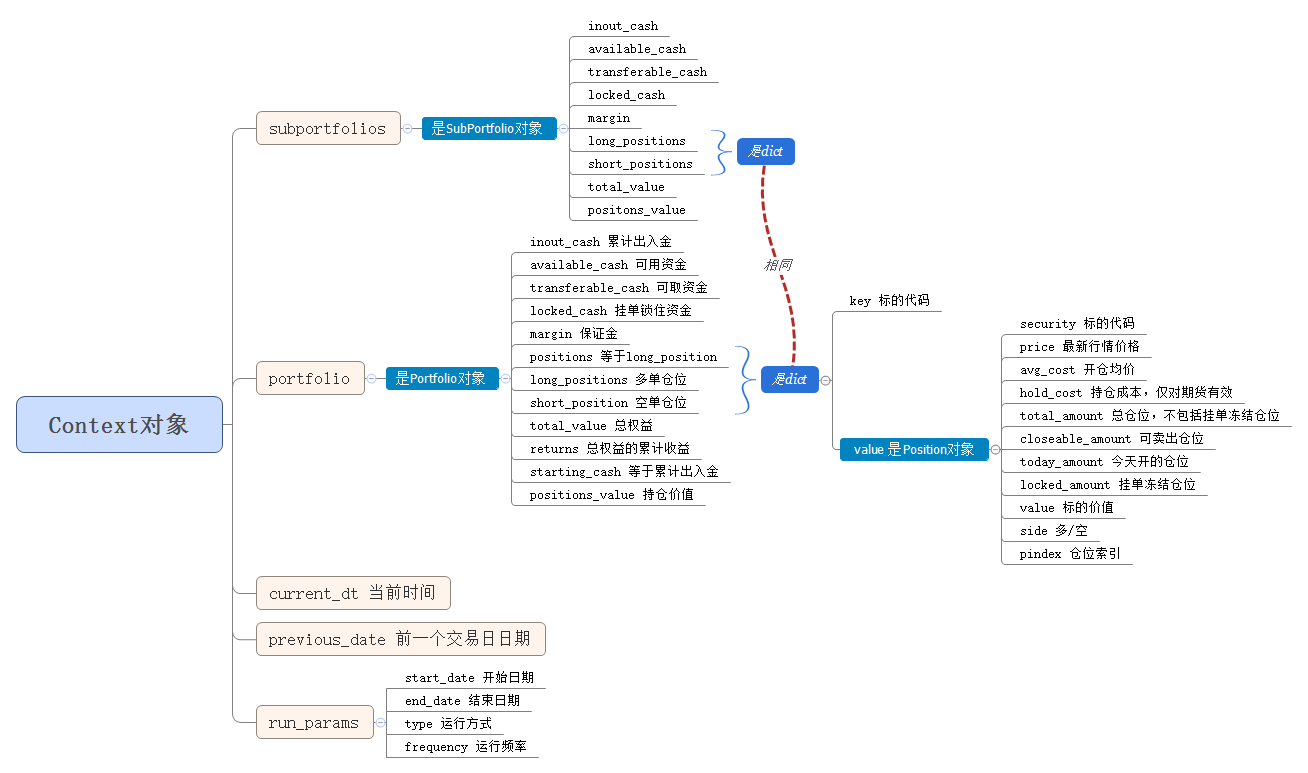The height and width of the screenshot is (773, 1308).
Task: Collapse the subportfolios node toggle
Action: (x=407, y=128)
